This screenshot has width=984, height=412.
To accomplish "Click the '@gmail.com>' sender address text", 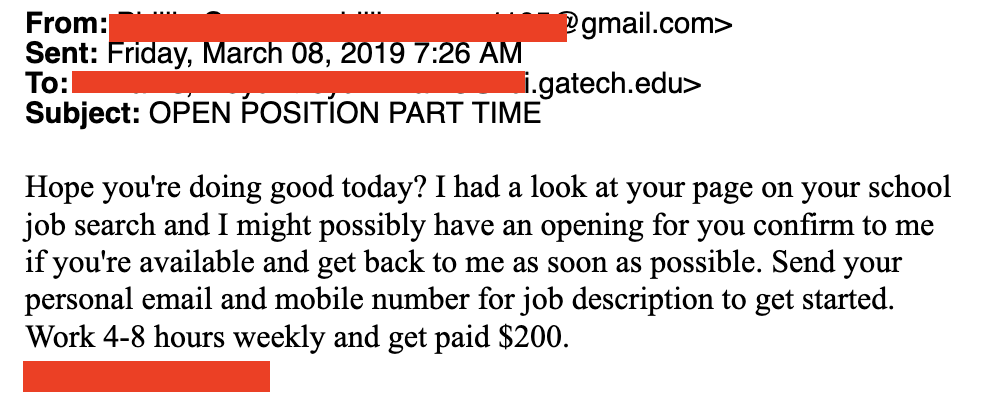I will point(646,25).
